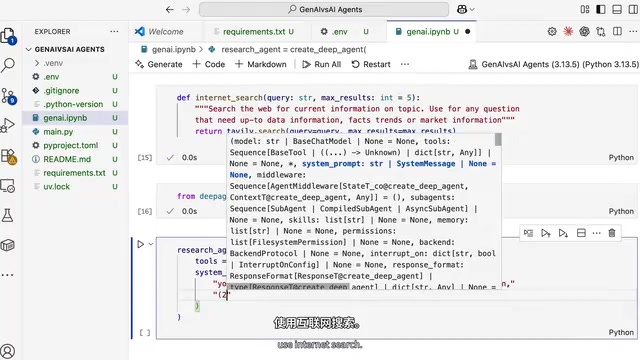Go forward in navigation history
This screenshot has width=640, height=360.
[186, 9]
